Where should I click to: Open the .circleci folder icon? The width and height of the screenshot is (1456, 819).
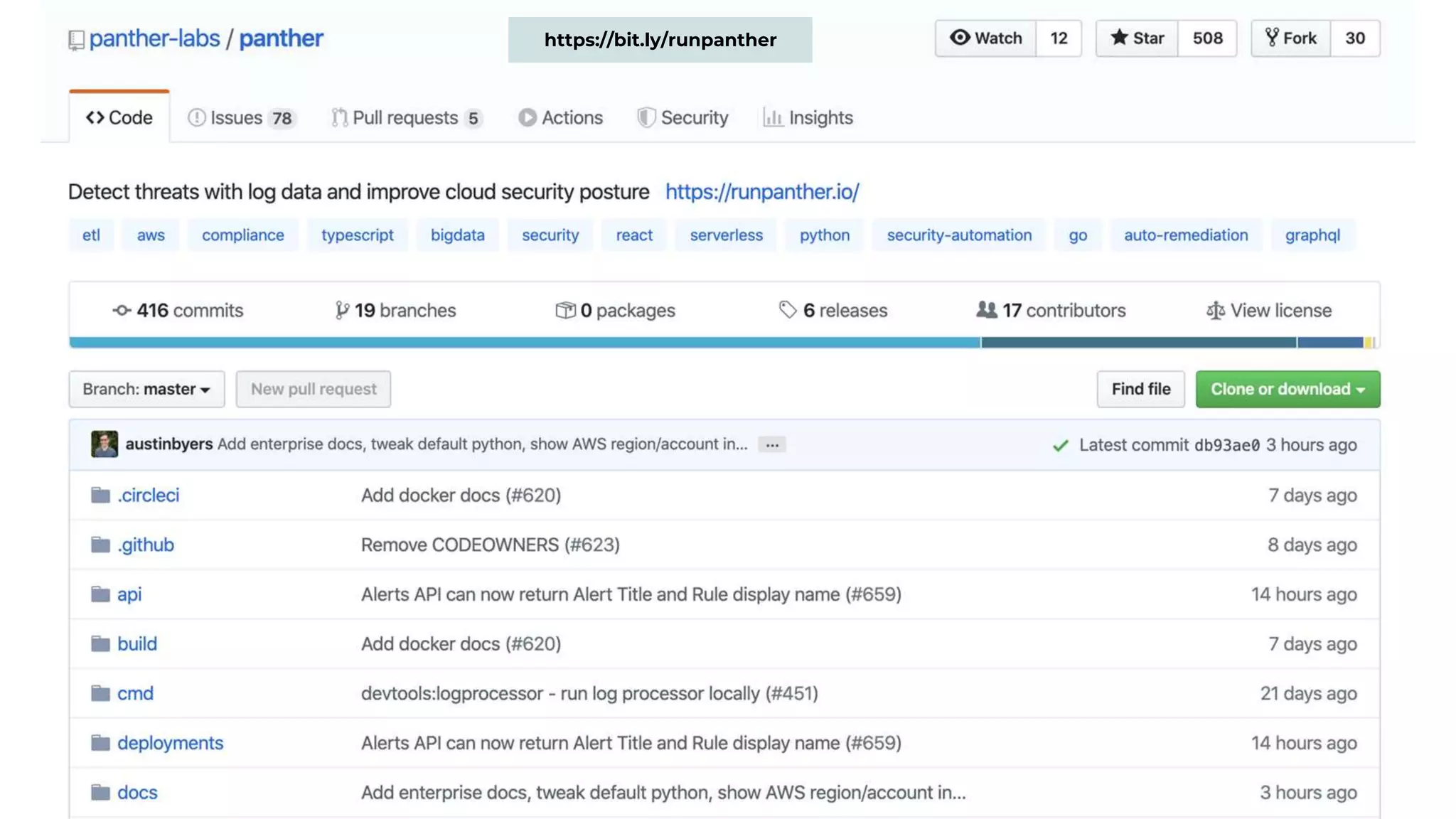pos(100,495)
